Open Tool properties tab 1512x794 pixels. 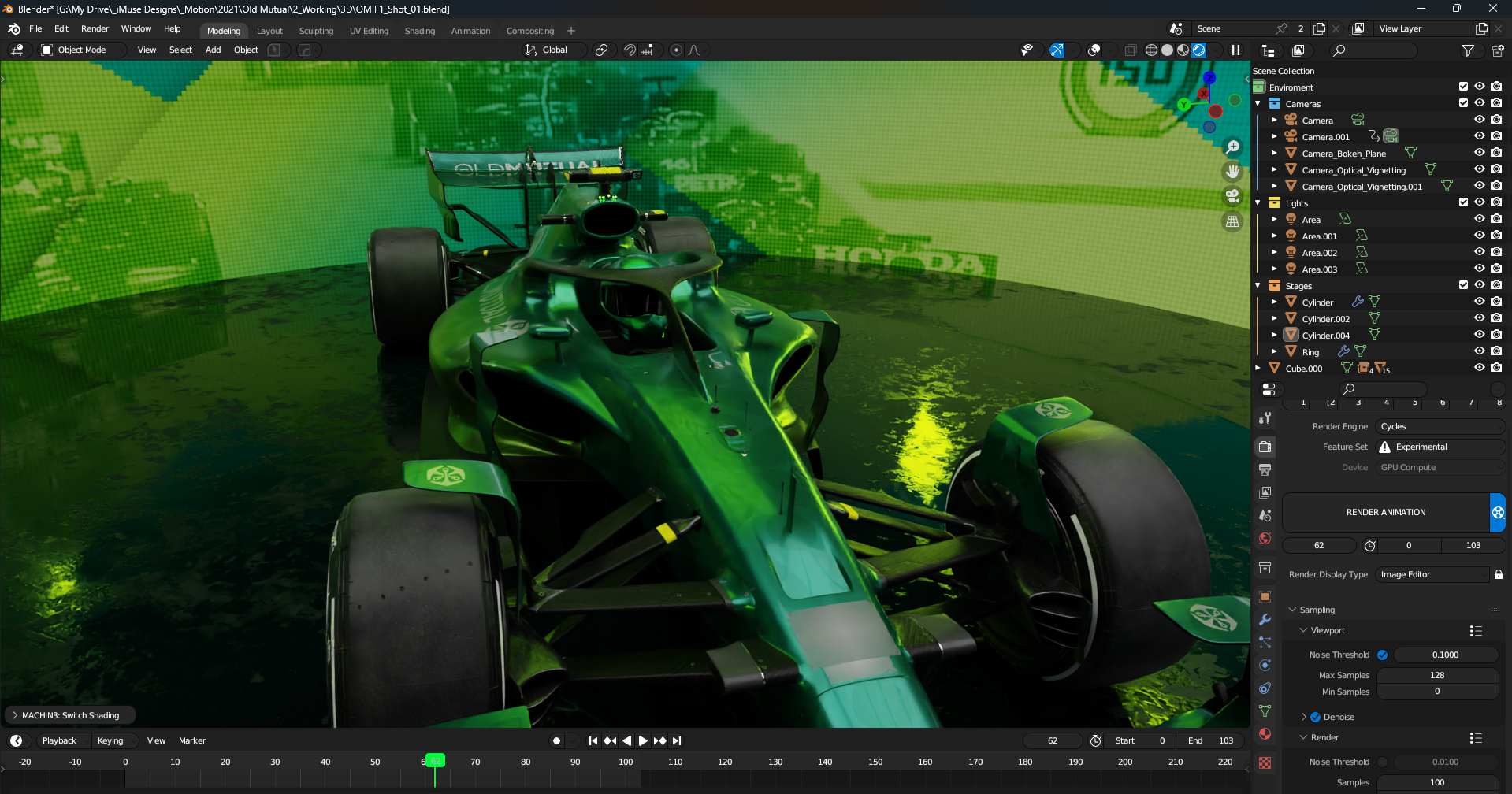(1265, 417)
